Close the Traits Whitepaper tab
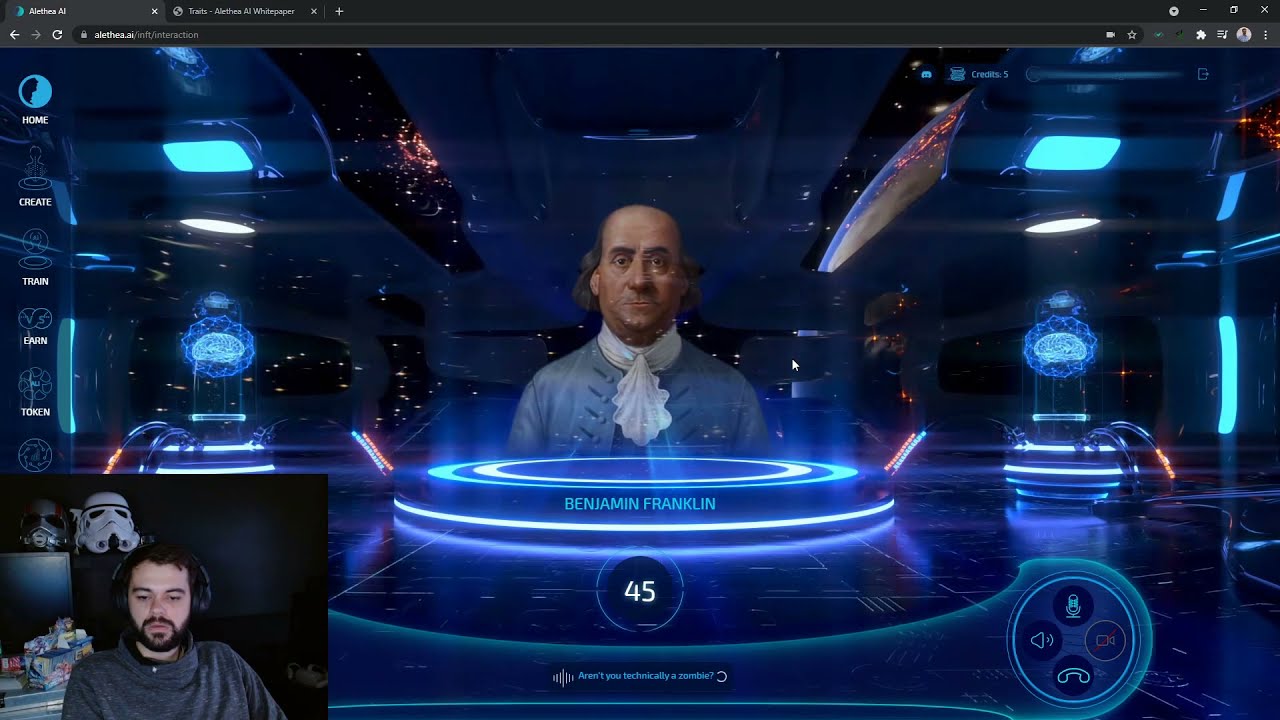 [x=314, y=11]
